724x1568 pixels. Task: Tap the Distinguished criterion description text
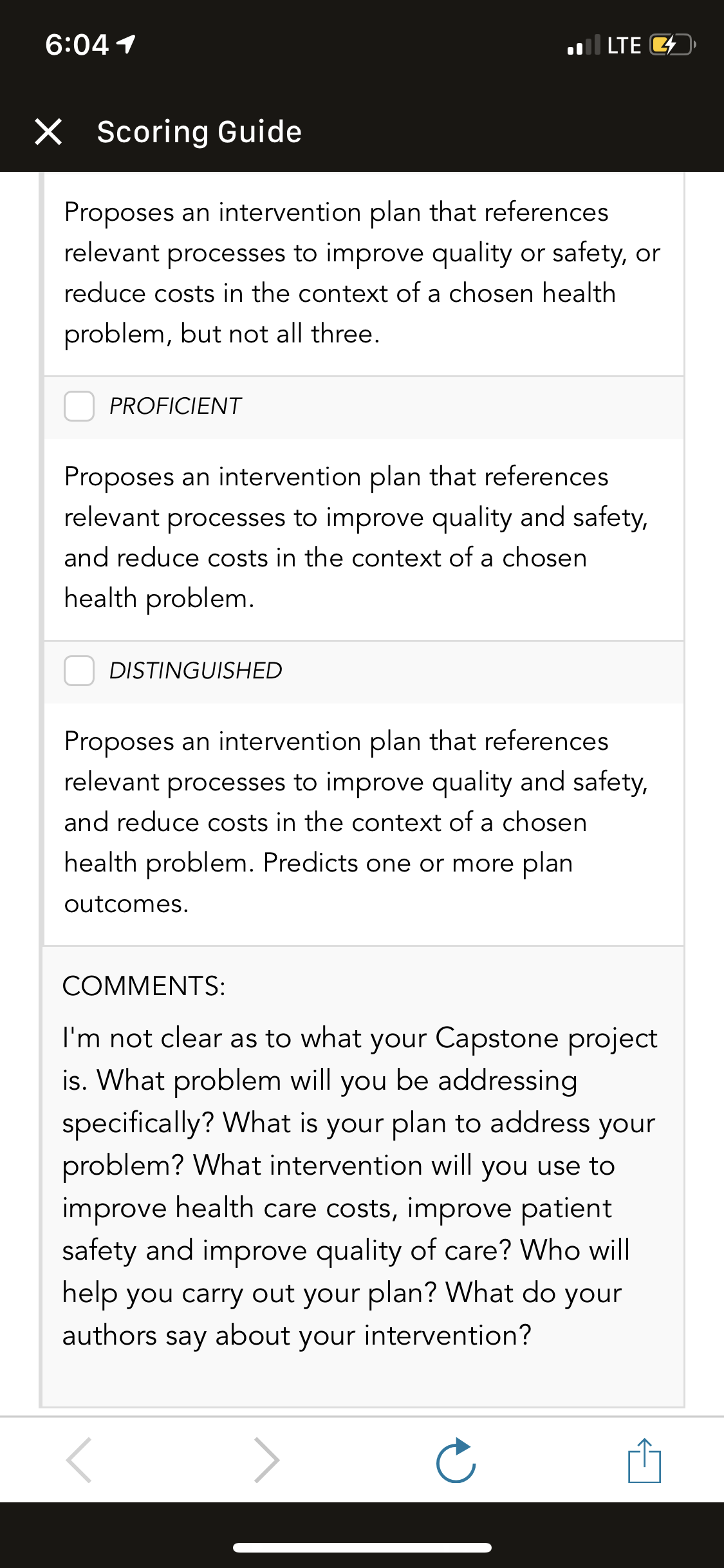pos(357,822)
